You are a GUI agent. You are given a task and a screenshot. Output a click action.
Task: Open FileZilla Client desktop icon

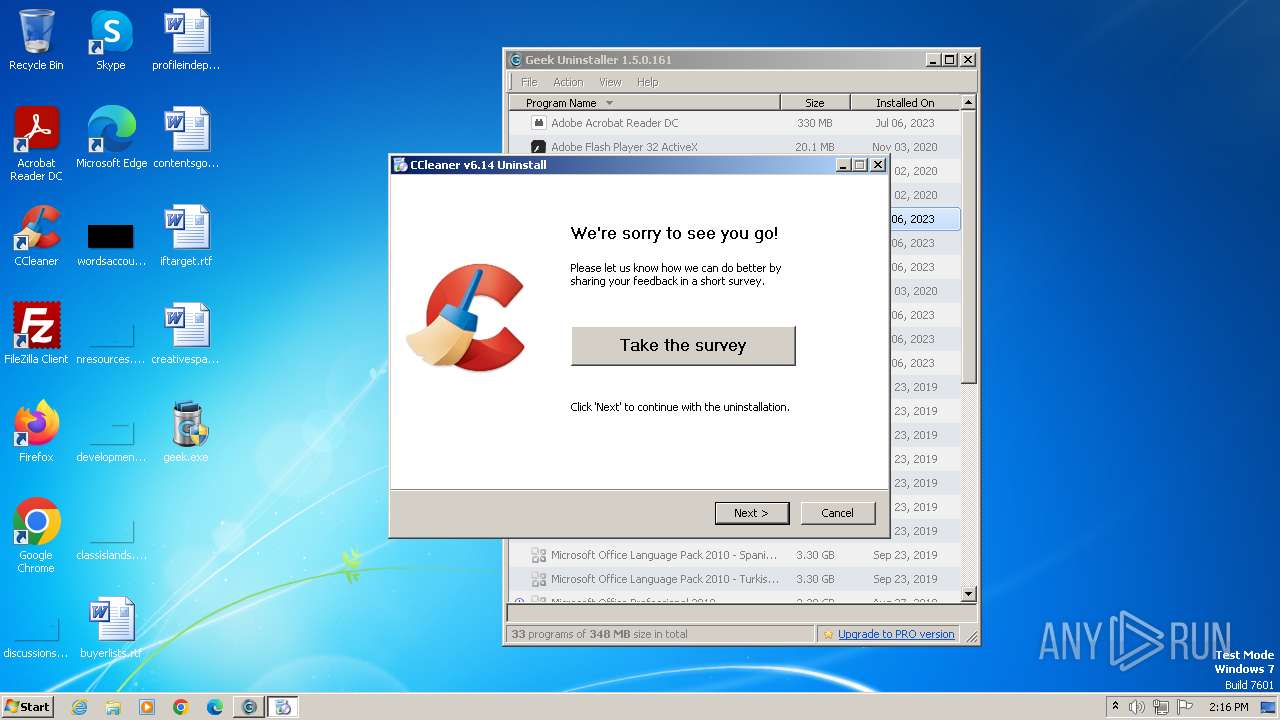36,334
